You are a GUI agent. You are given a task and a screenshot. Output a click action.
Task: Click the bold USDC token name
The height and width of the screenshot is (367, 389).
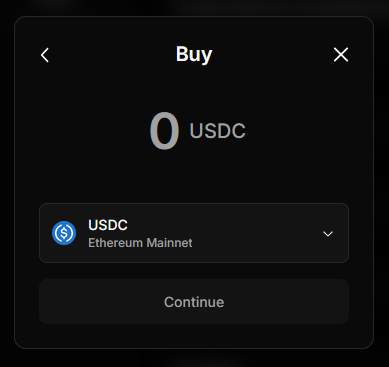(x=108, y=225)
